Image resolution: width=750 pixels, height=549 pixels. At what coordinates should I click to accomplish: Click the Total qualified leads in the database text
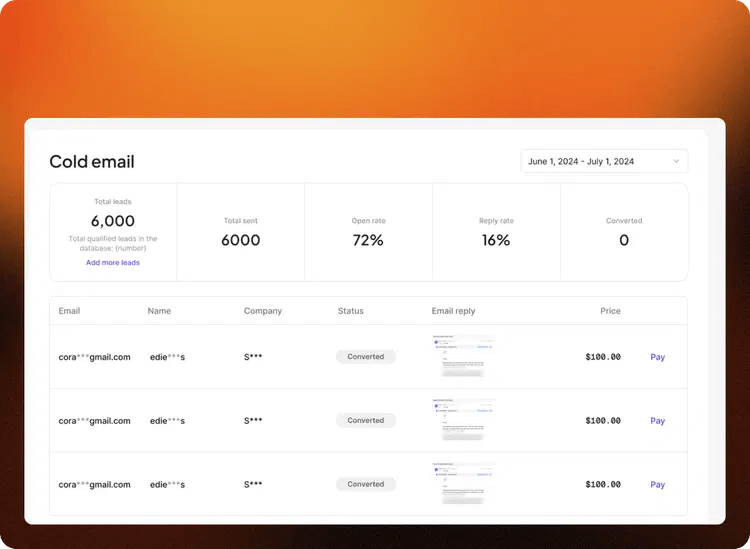113,243
